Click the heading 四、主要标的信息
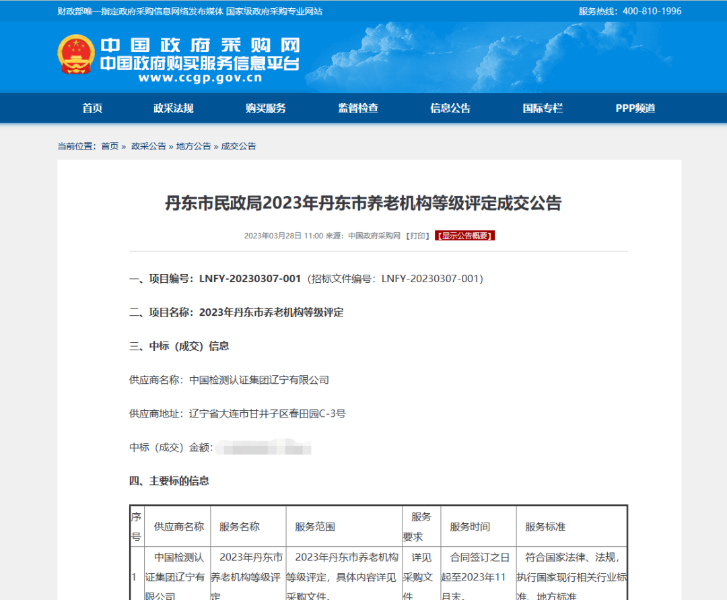This screenshot has height=600, width=727. (169, 481)
